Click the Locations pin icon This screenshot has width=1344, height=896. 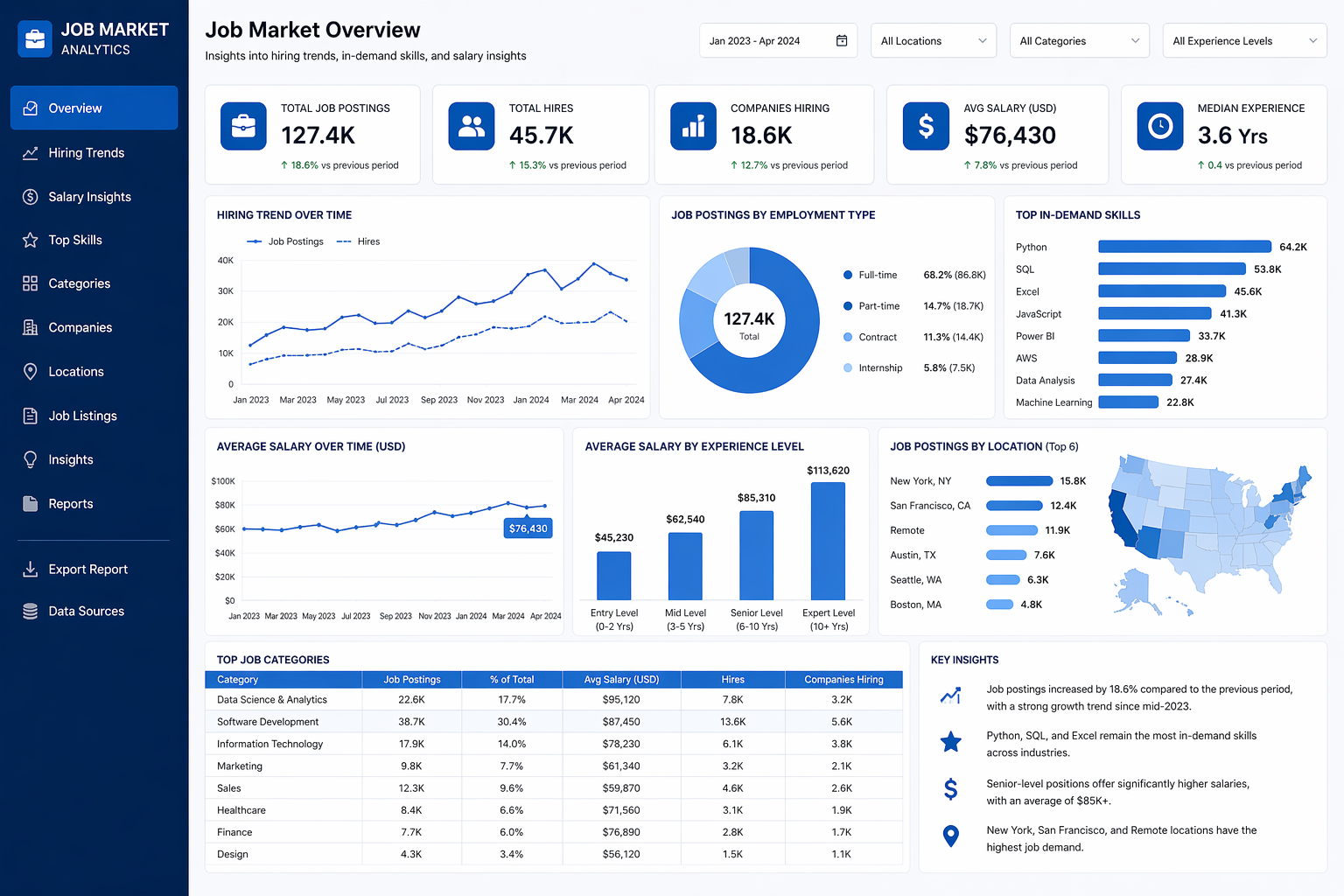(x=30, y=371)
